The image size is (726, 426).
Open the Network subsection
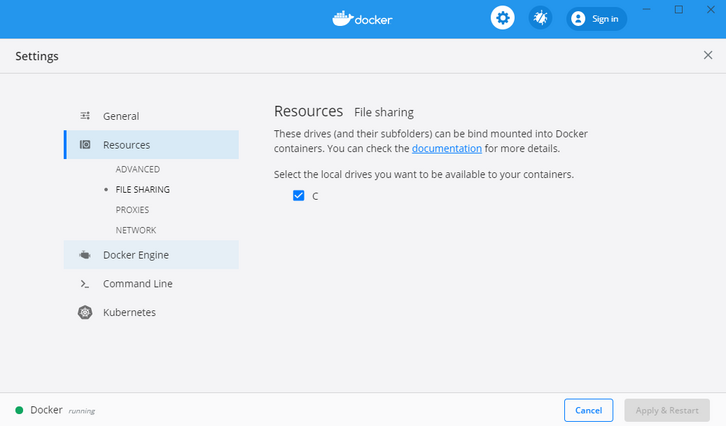[135, 230]
